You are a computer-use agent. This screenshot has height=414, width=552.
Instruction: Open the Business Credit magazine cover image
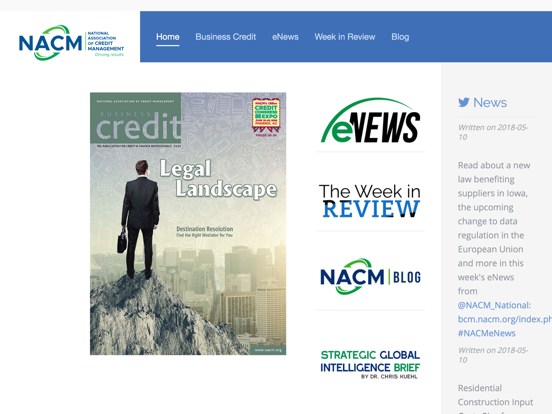[188, 224]
